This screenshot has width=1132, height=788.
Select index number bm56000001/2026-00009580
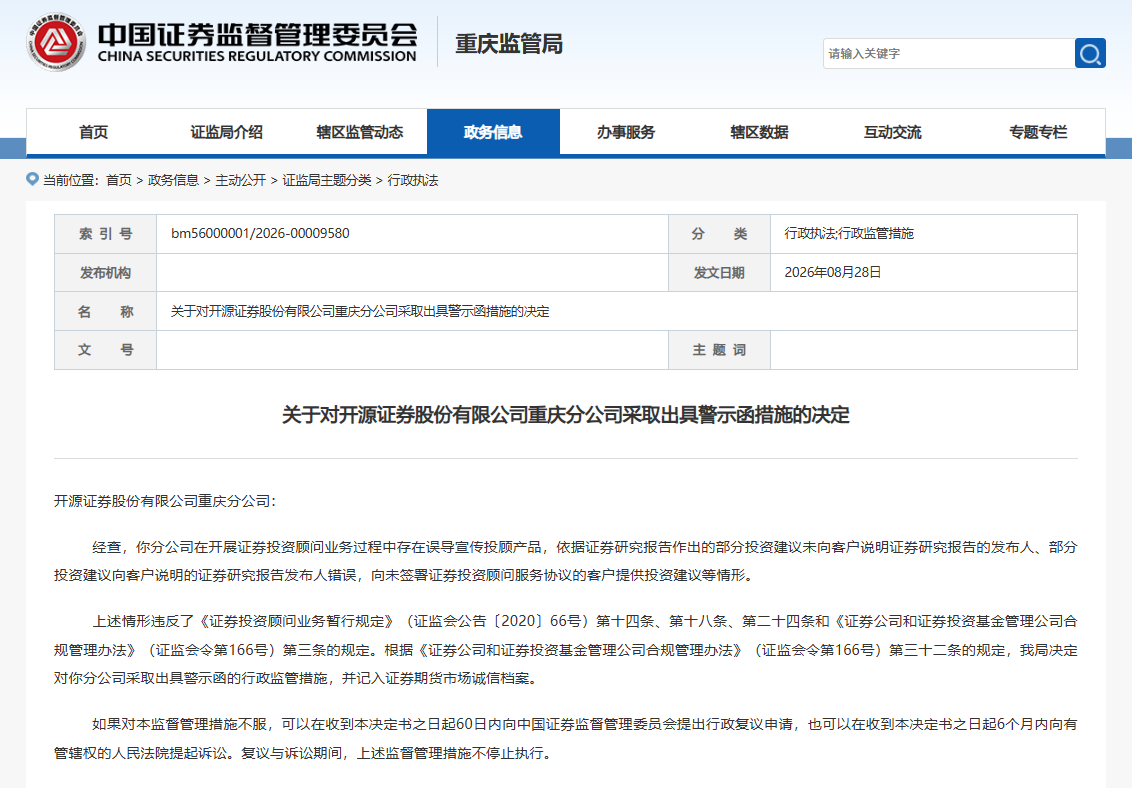260,233
